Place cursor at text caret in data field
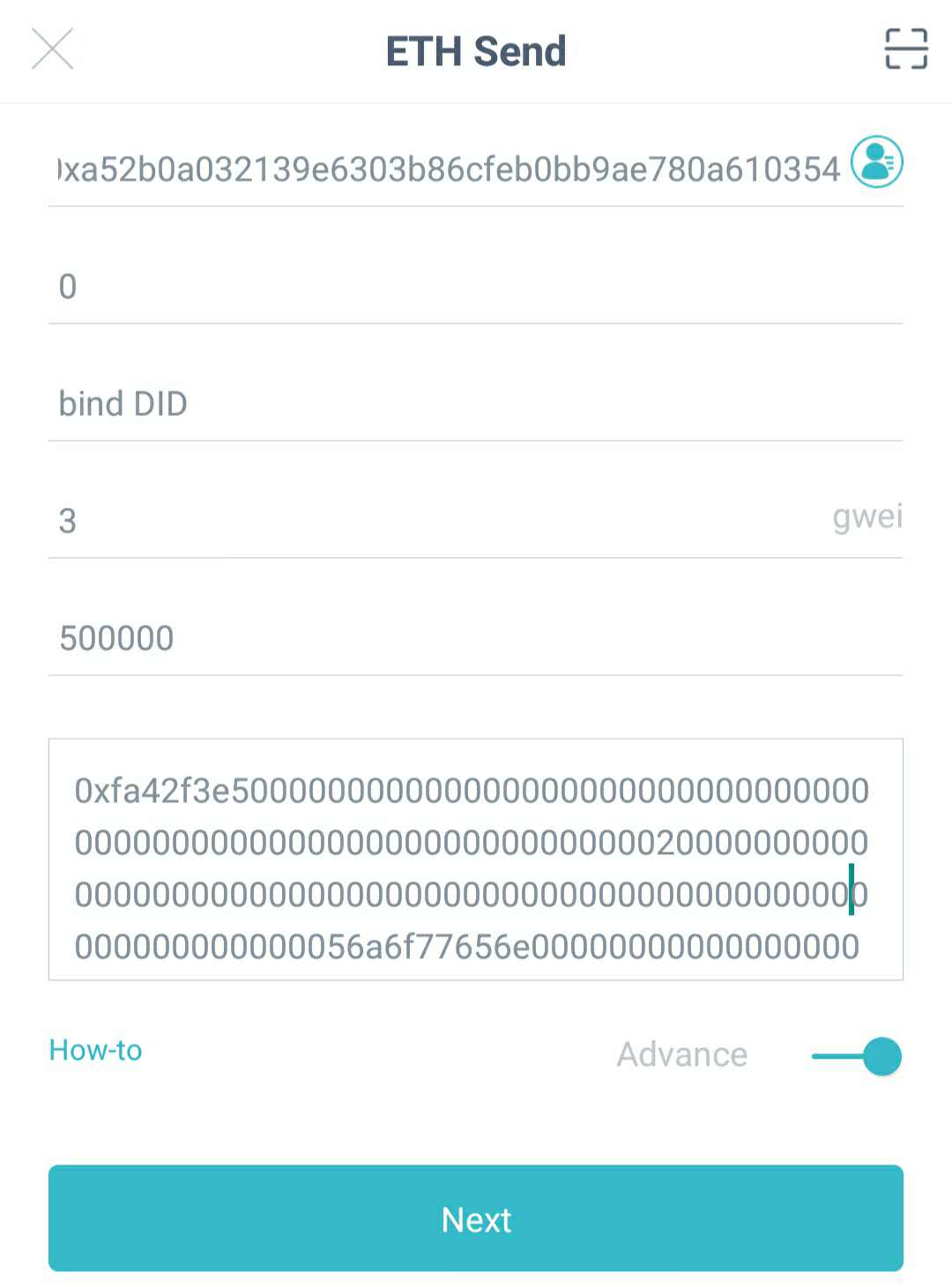952x1287 pixels. click(852, 890)
